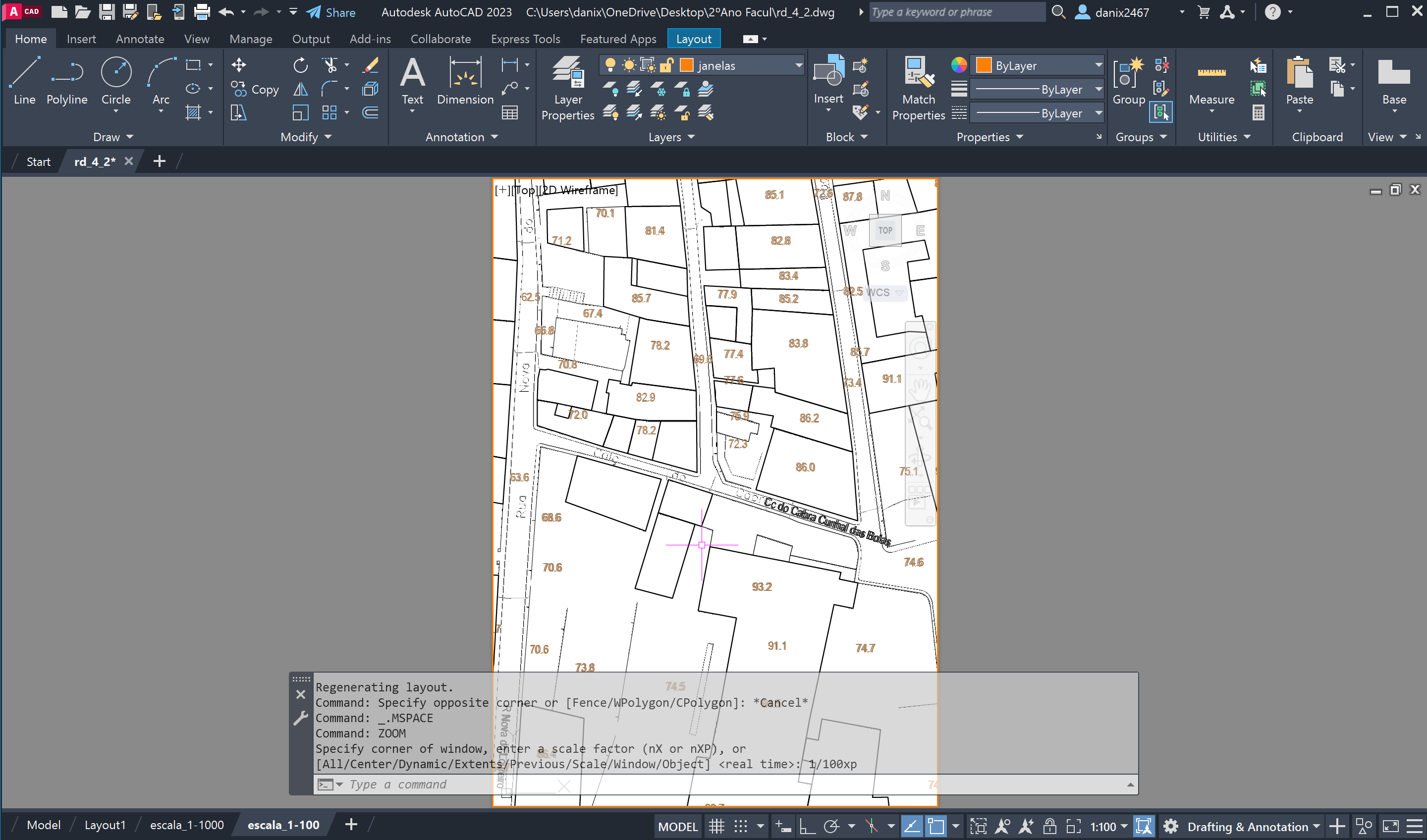The image size is (1427, 840).
Task: Click the Rotate tool icon
Action: (x=300, y=65)
